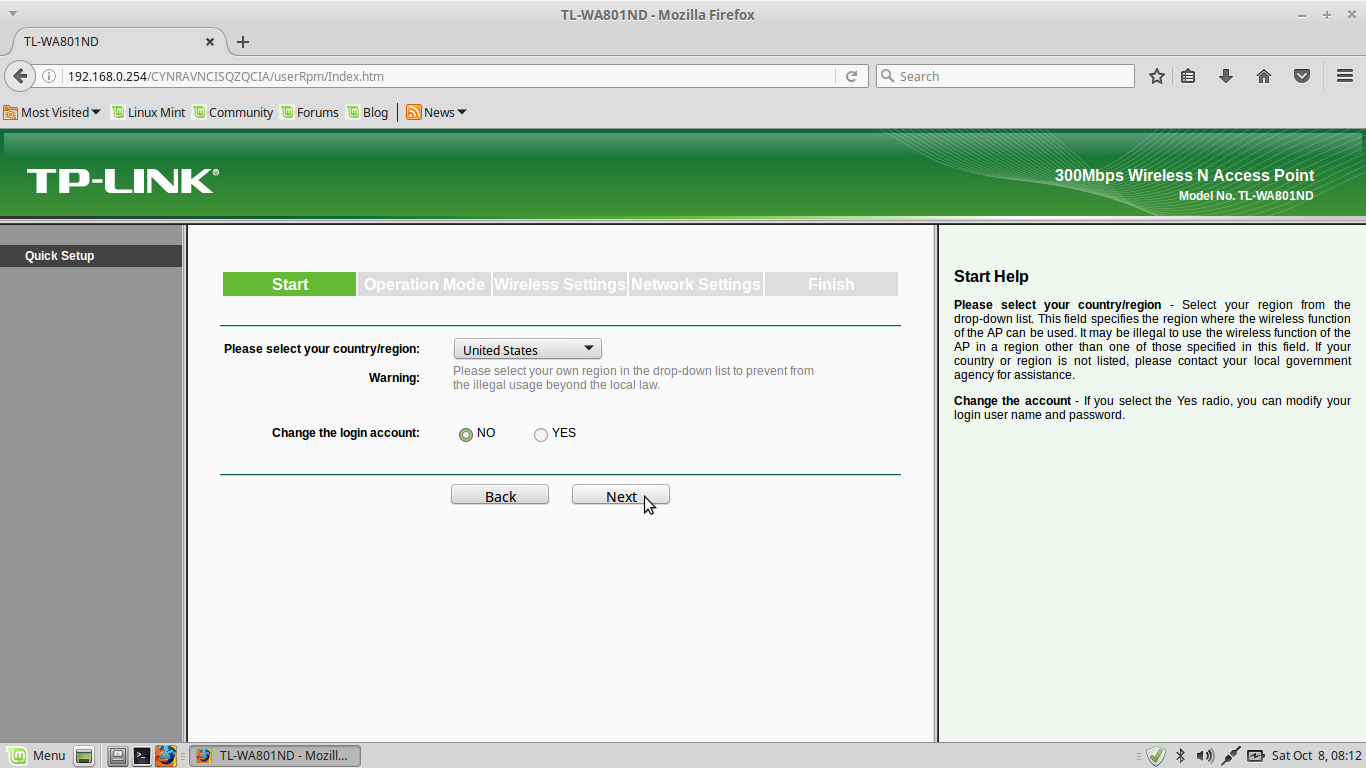This screenshot has width=1366, height=768.
Task: Maximize the Firefox window
Action: tap(1327, 14)
